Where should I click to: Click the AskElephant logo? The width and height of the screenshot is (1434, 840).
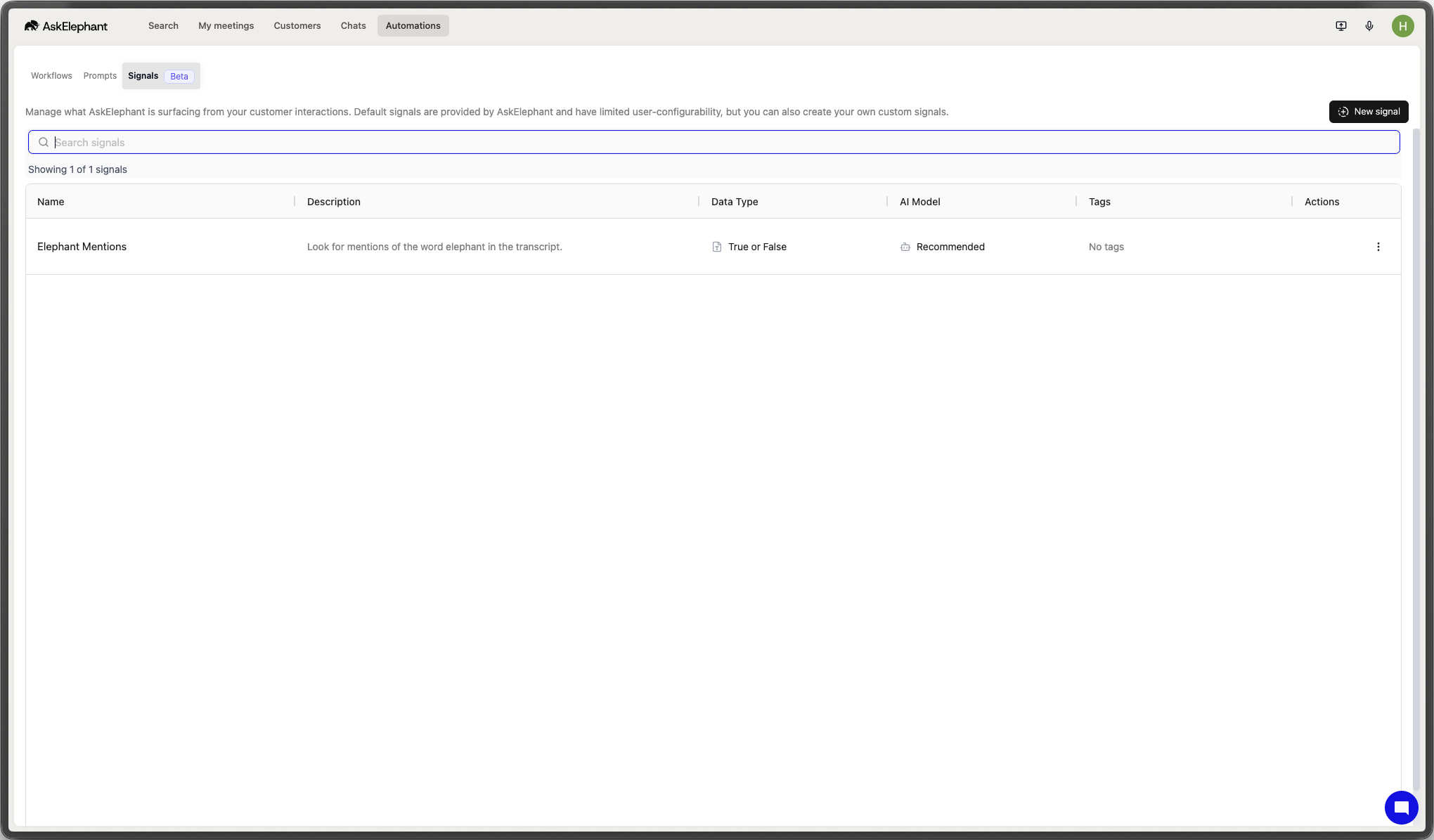[x=66, y=26]
